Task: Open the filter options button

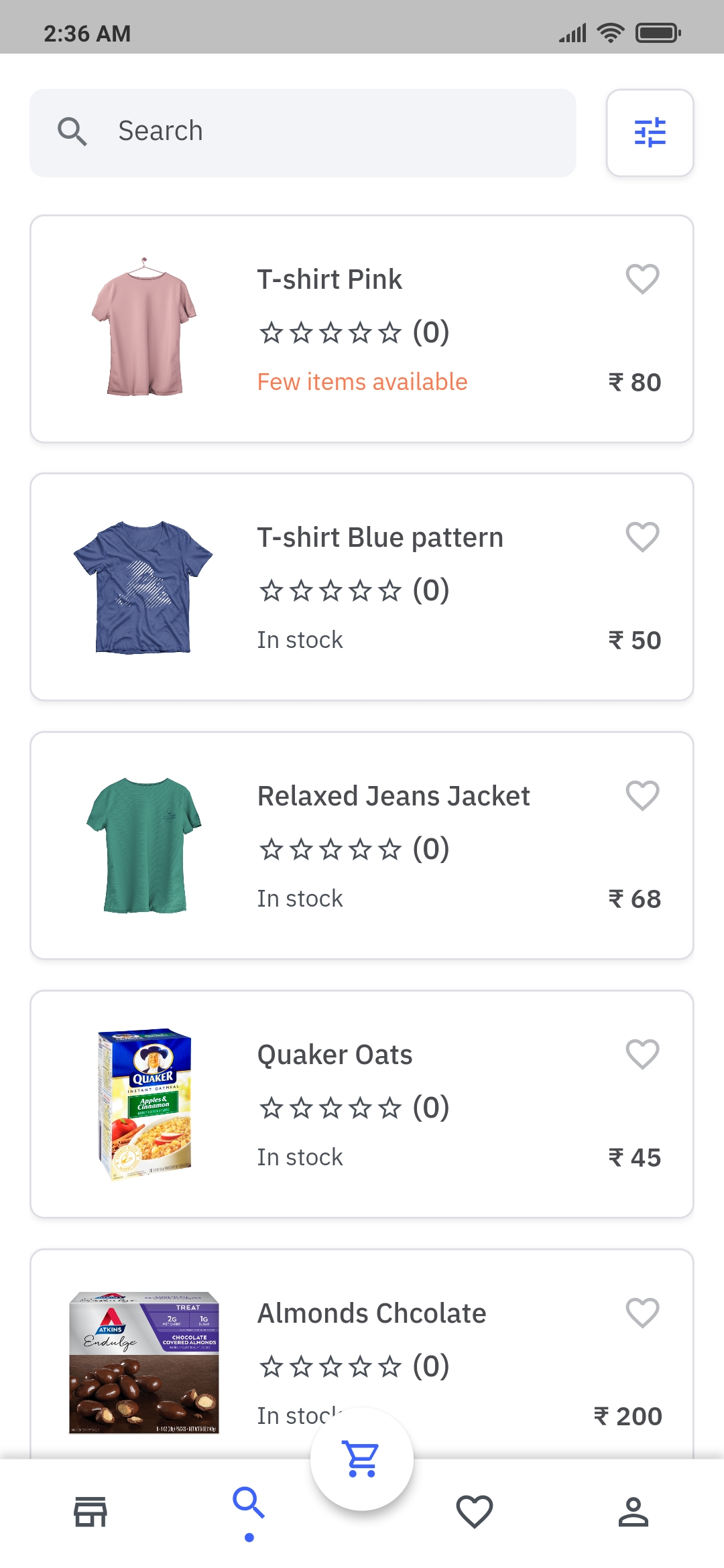Action: (650, 133)
